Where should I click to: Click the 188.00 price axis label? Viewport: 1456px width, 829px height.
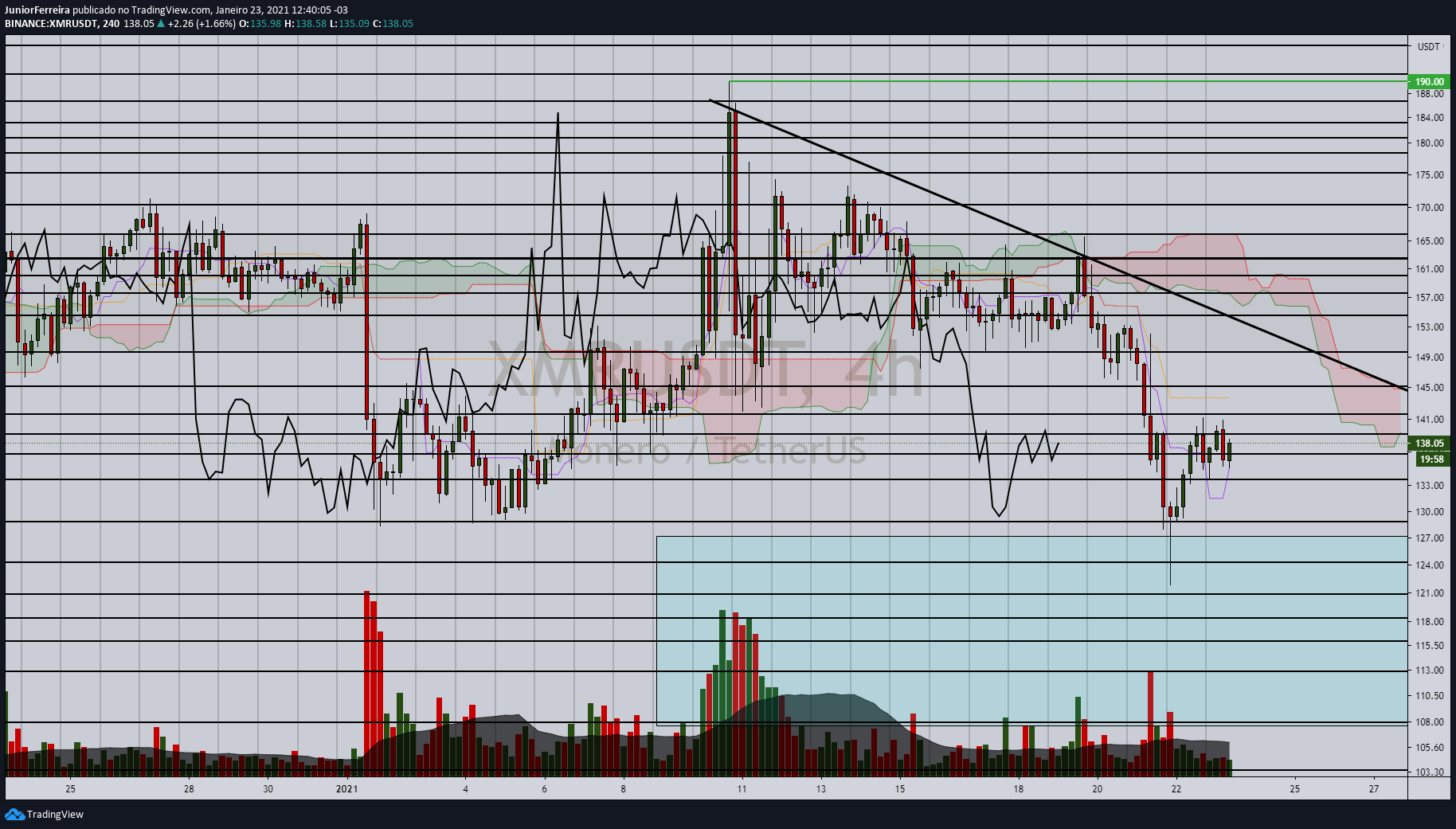tap(1429, 93)
